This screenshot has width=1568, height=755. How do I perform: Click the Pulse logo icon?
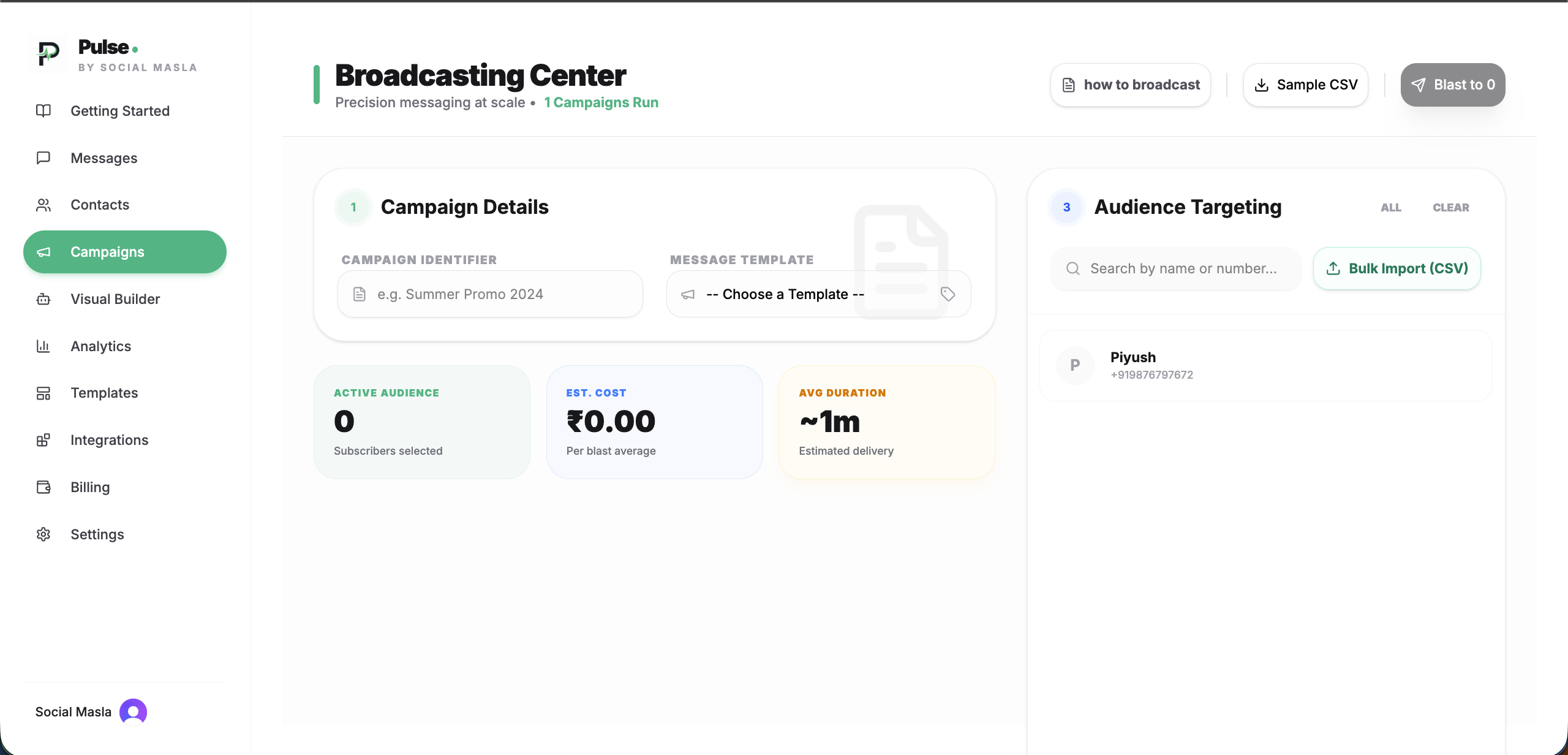47,55
